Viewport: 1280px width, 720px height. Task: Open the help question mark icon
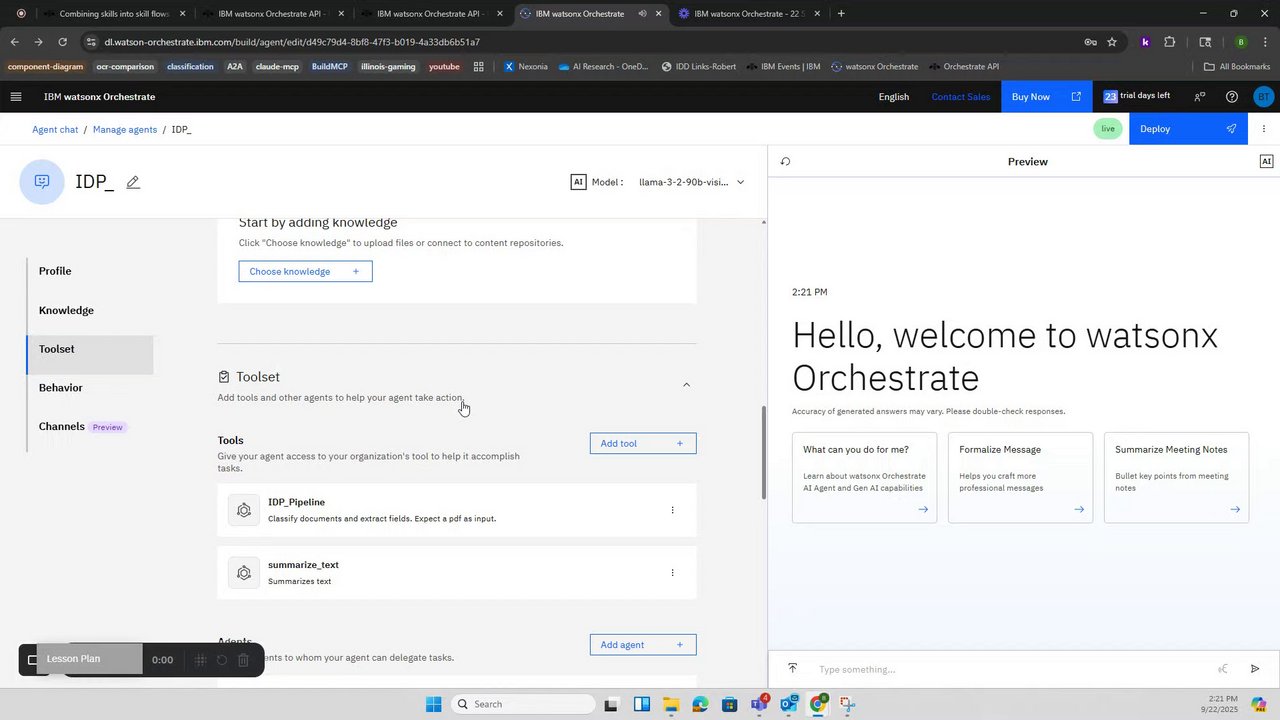pos(1231,97)
